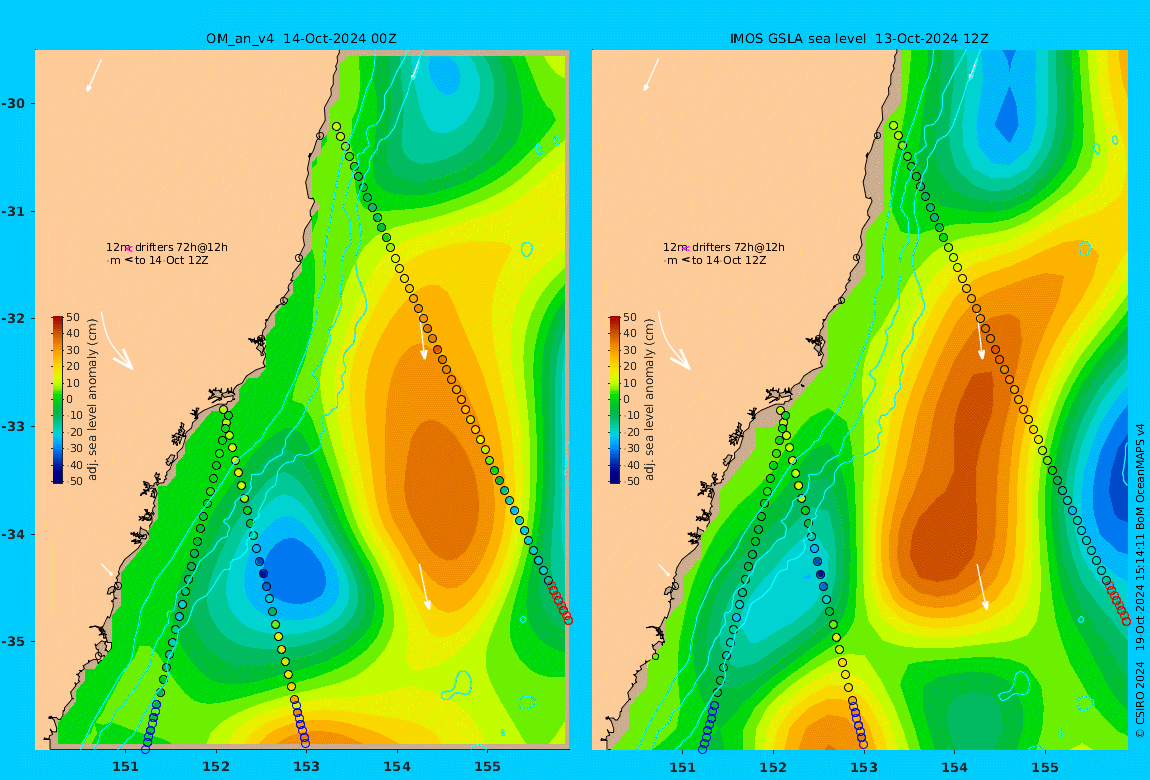This screenshot has height=780, width=1150.
Task: Click the darkest blue drifter dot in the right map's teal eddy
Action: pyautogui.click(x=821, y=575)
